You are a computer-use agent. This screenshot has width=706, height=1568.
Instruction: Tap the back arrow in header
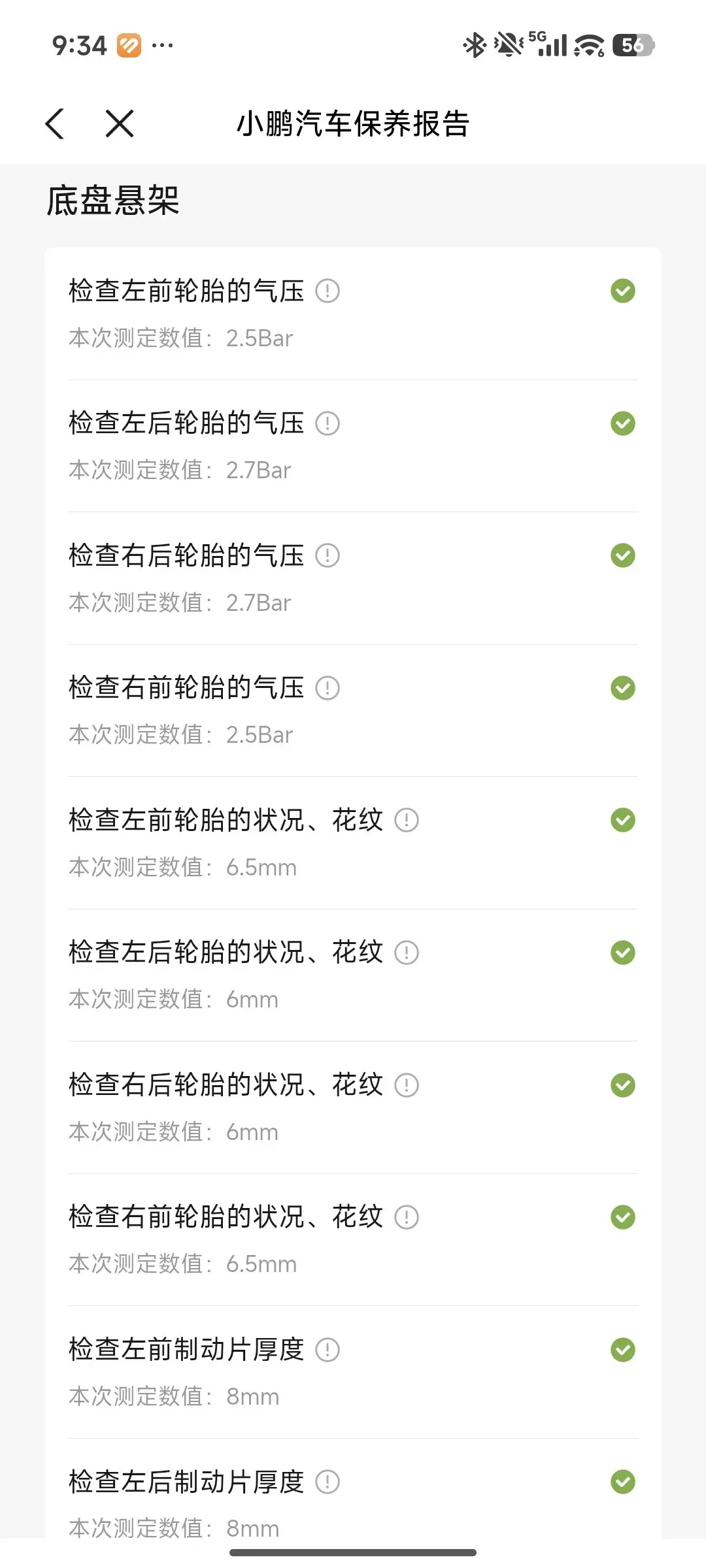55,123
